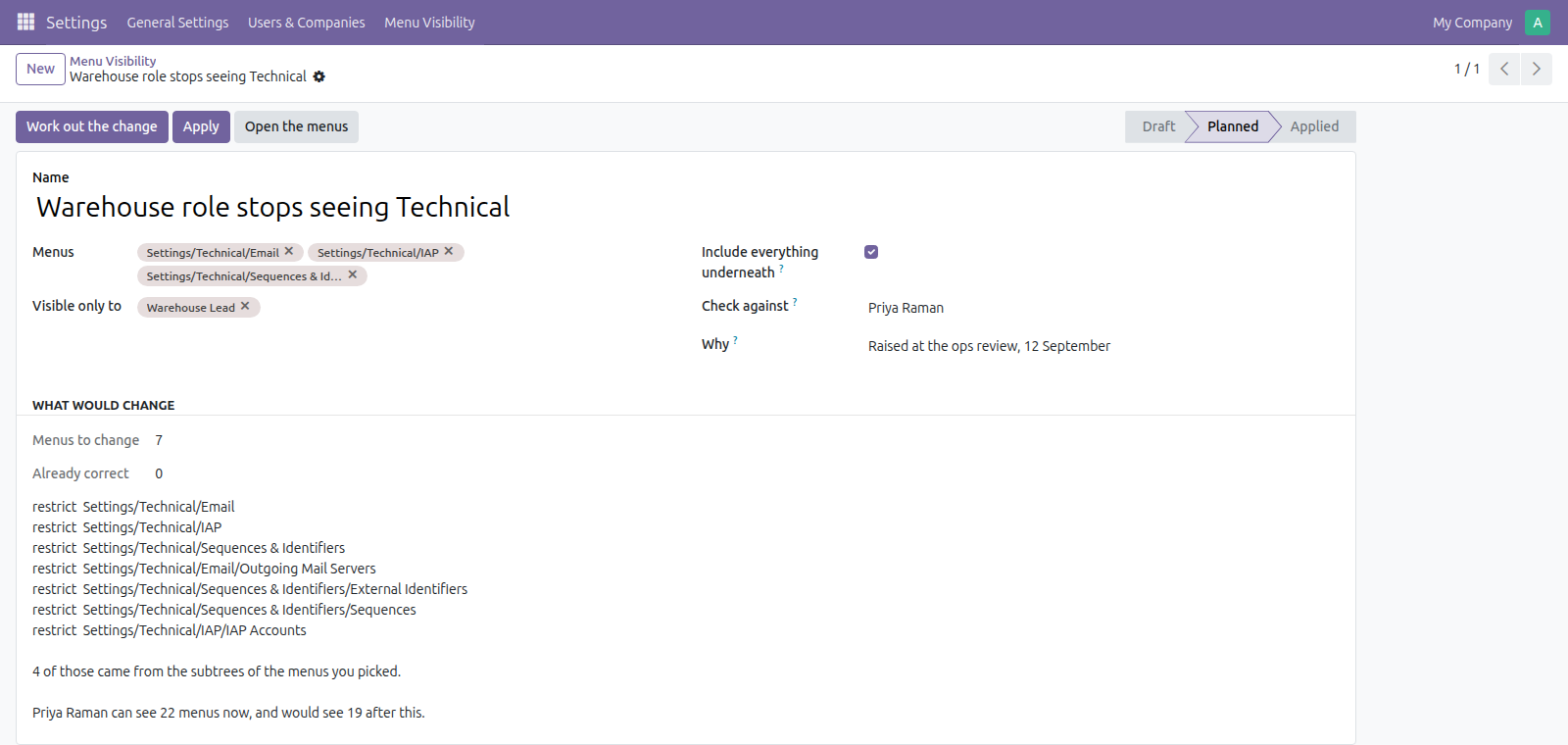This screenshot has width=1568, height=745.
Task: Click the user avatar icon
Action: pyautogui.click(x=1538, y=23)
